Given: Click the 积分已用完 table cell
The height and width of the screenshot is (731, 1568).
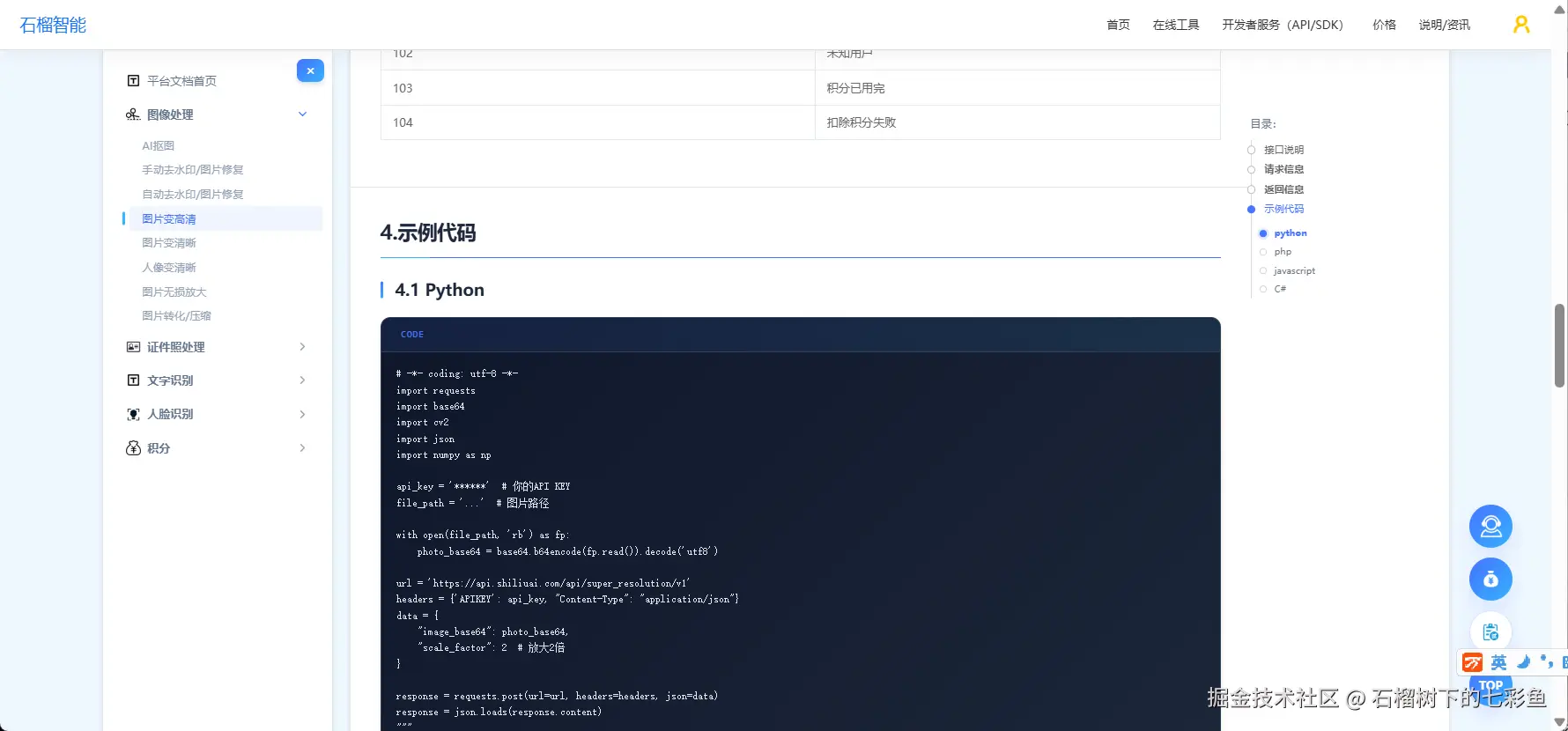Looking at the screenshot, I should (1017, 88).
